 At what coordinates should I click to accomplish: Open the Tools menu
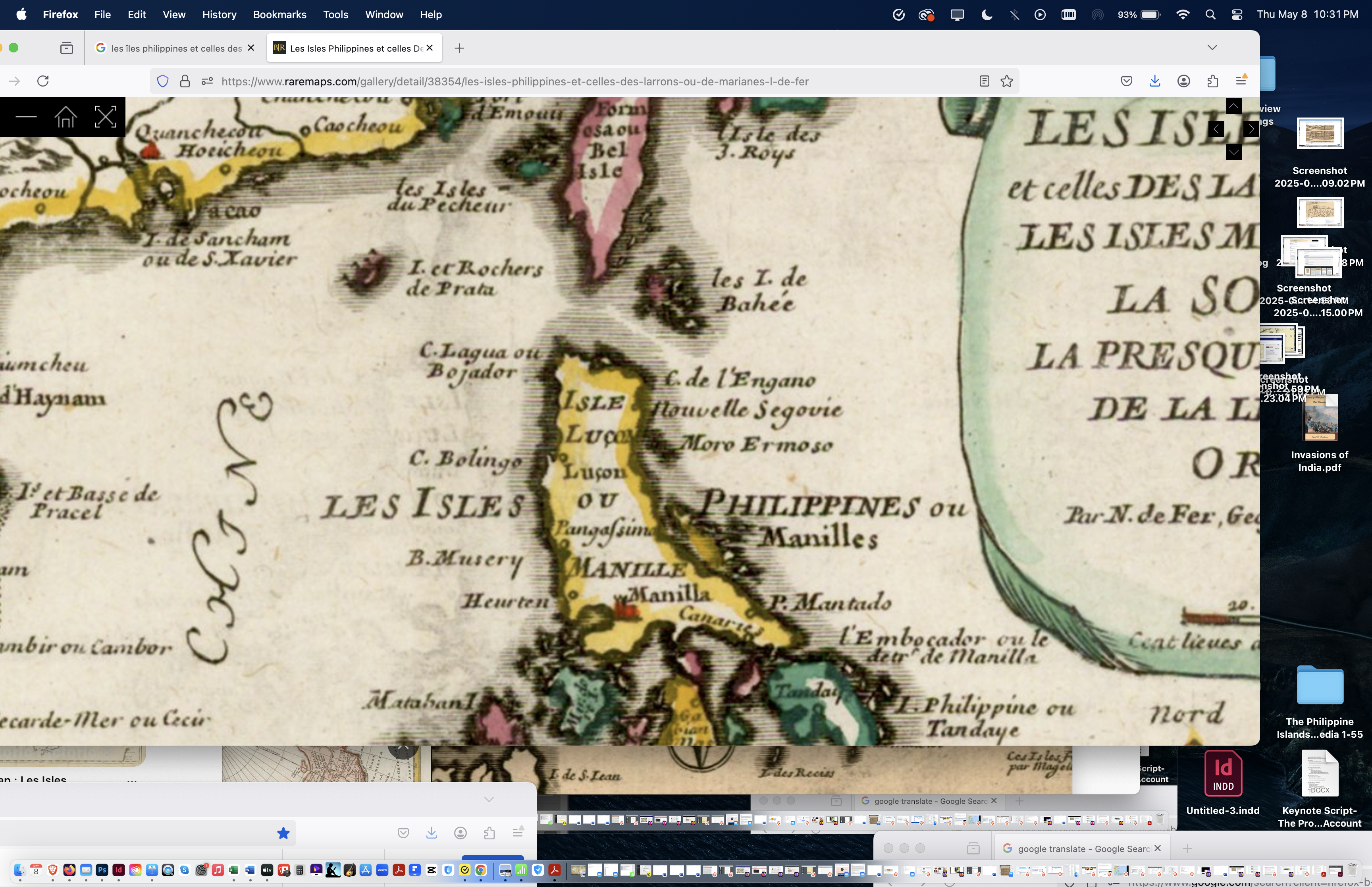336,14
